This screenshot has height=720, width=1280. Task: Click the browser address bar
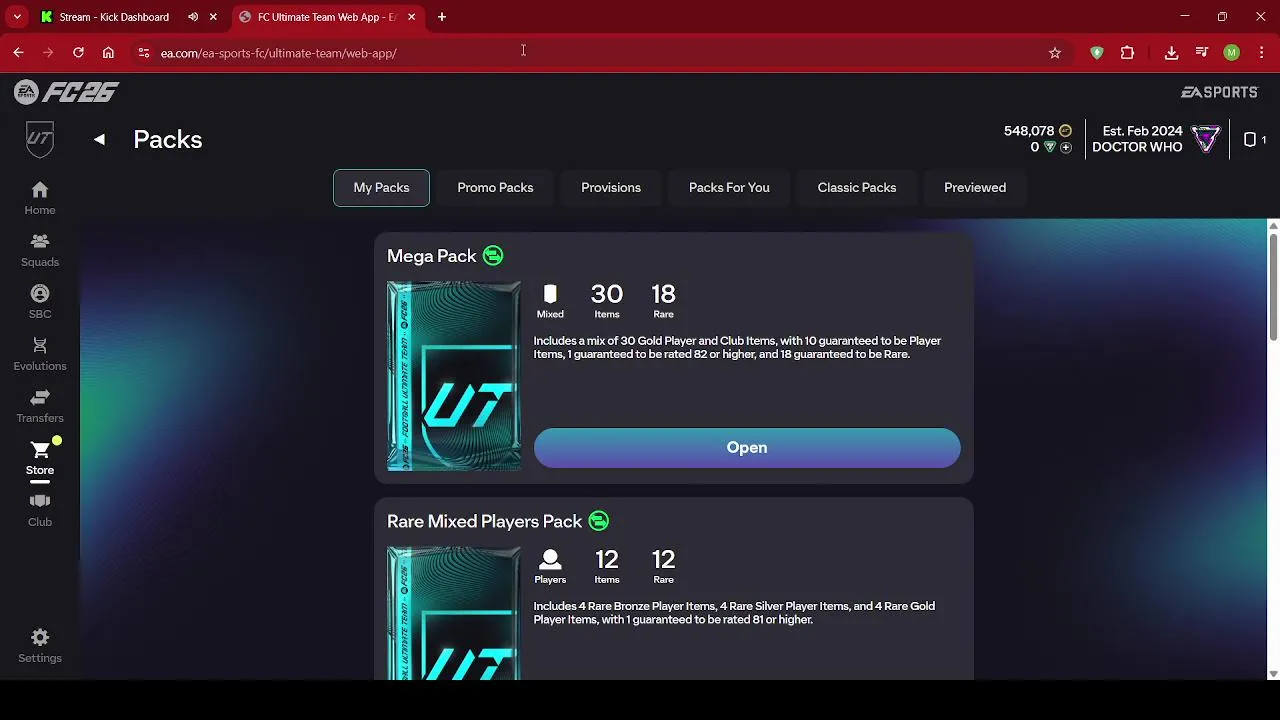pos(600,53)
